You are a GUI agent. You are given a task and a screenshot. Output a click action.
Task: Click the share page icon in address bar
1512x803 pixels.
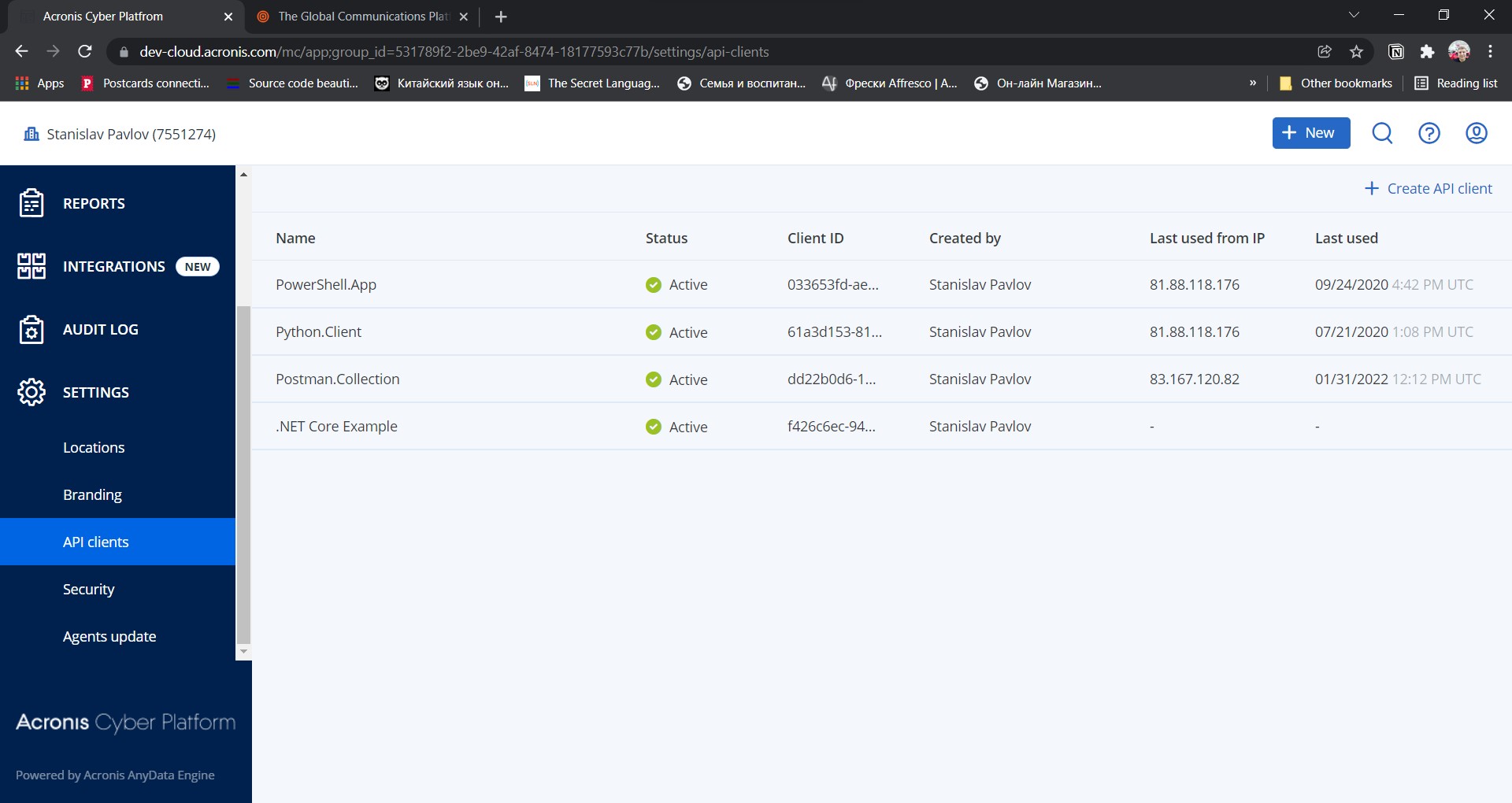click(x=1325, y=51)
